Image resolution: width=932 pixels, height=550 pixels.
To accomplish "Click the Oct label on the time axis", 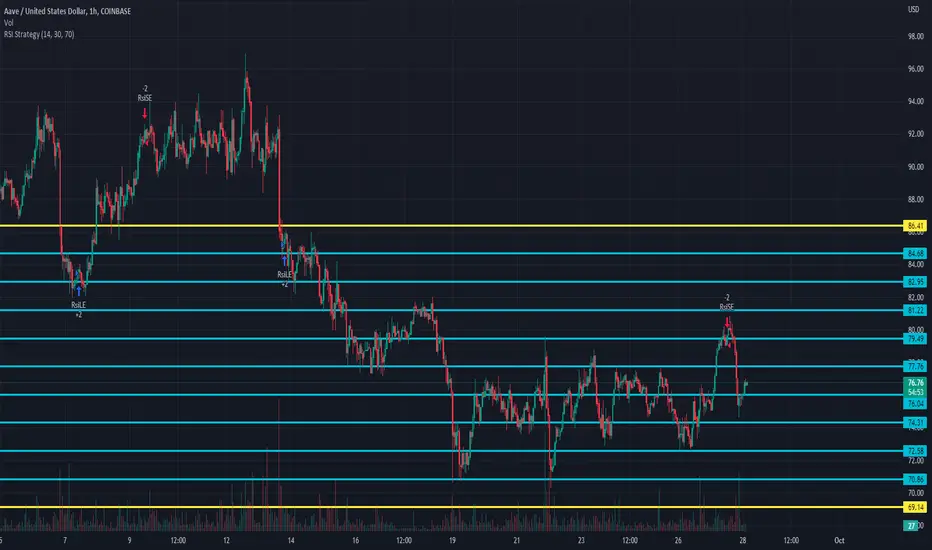I will [839, 540].
